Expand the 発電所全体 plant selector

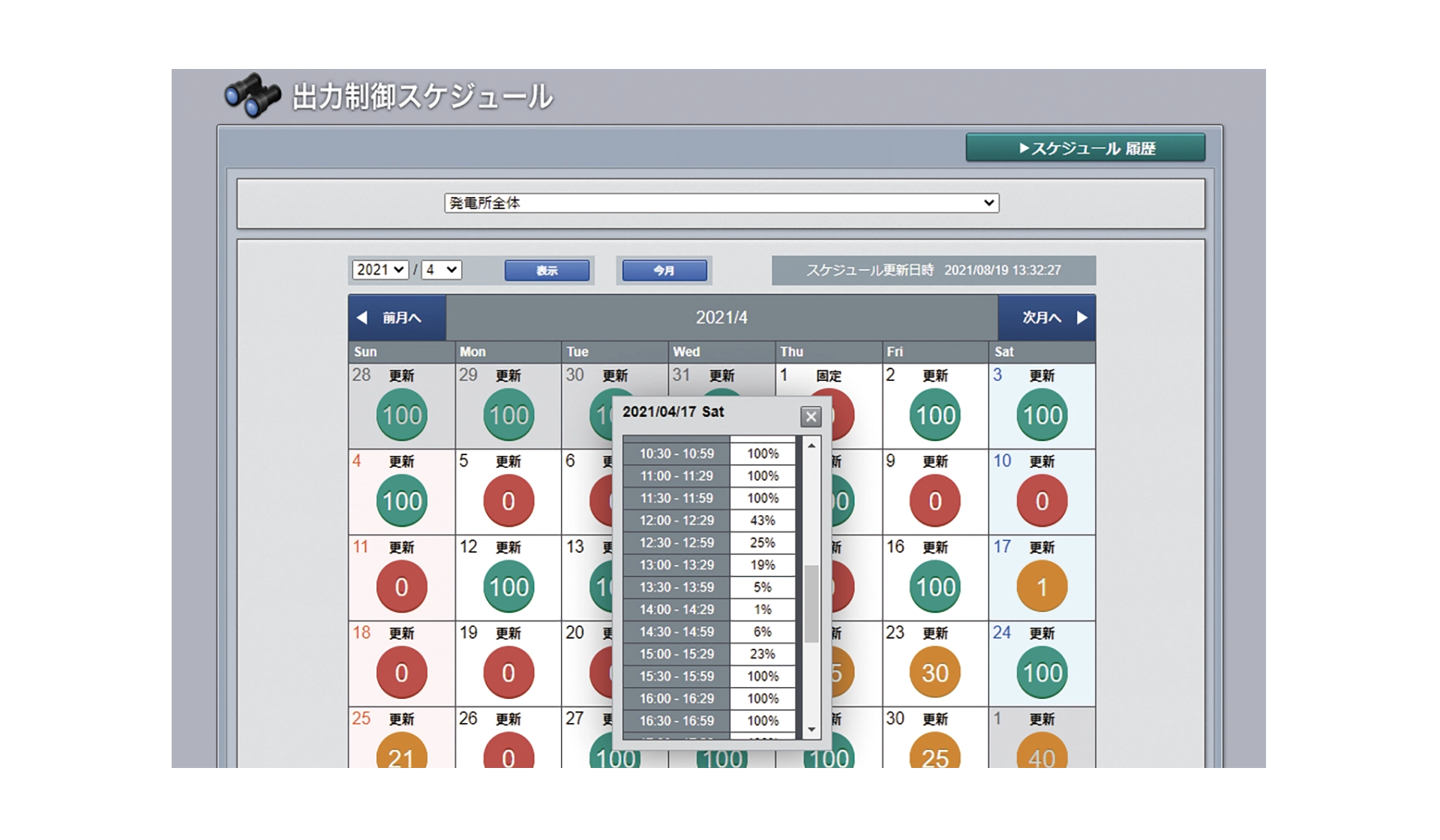tap(721, 202)
